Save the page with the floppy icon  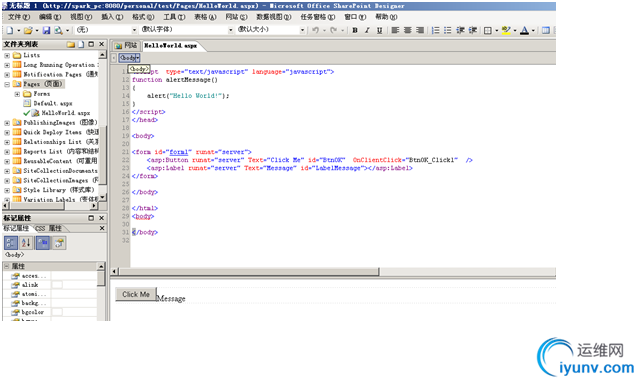pyautogui.click(x=47, y=30)
